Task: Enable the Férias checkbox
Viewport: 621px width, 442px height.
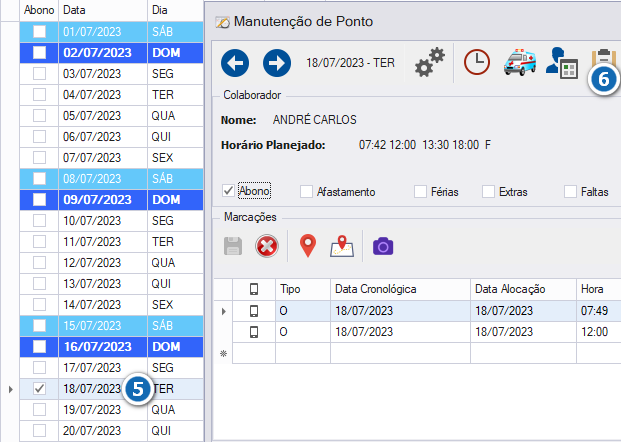Action: tap(420, 191)
